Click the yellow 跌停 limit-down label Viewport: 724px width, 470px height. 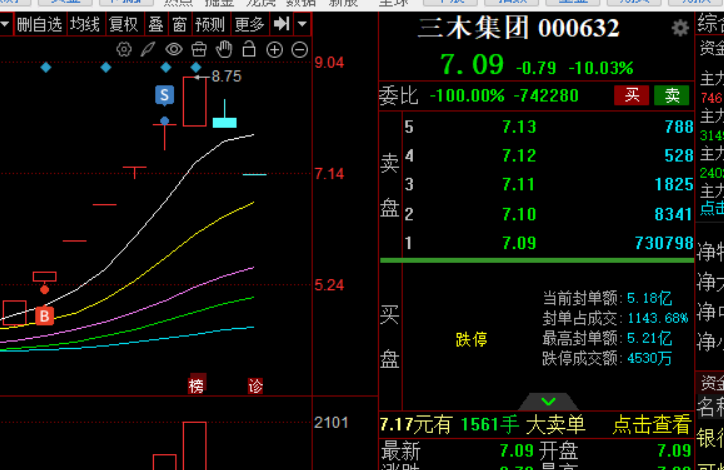click(x=471, y=340)
